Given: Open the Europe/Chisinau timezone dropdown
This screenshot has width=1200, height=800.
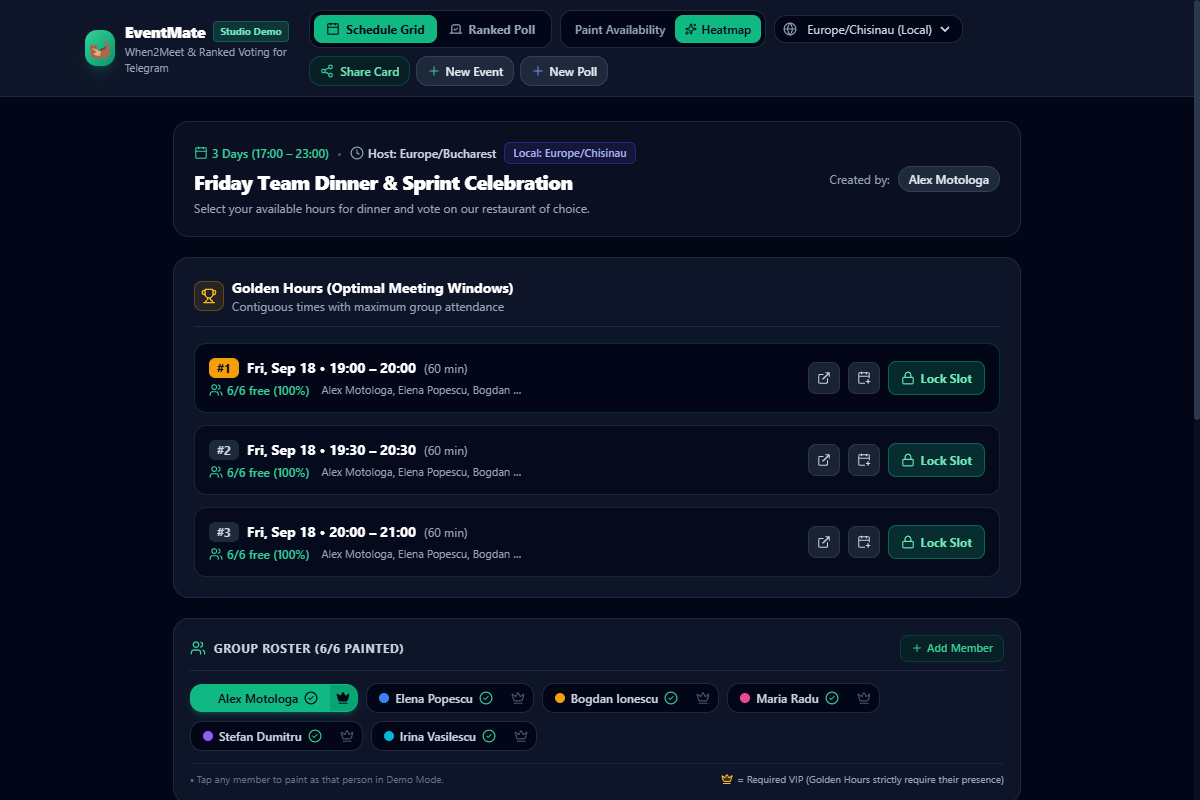Looking at the screenshot, I should (868, 30).
